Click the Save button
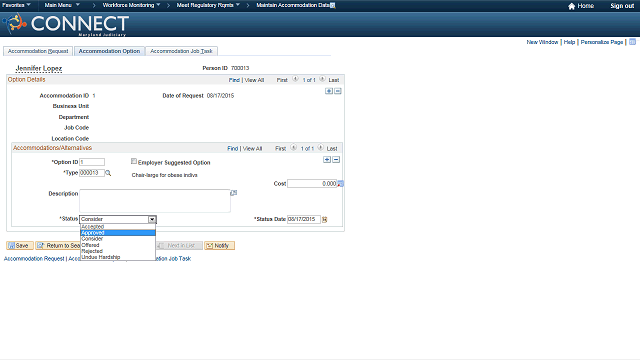This screenshot has height=360, width=640. click(20, 246)
